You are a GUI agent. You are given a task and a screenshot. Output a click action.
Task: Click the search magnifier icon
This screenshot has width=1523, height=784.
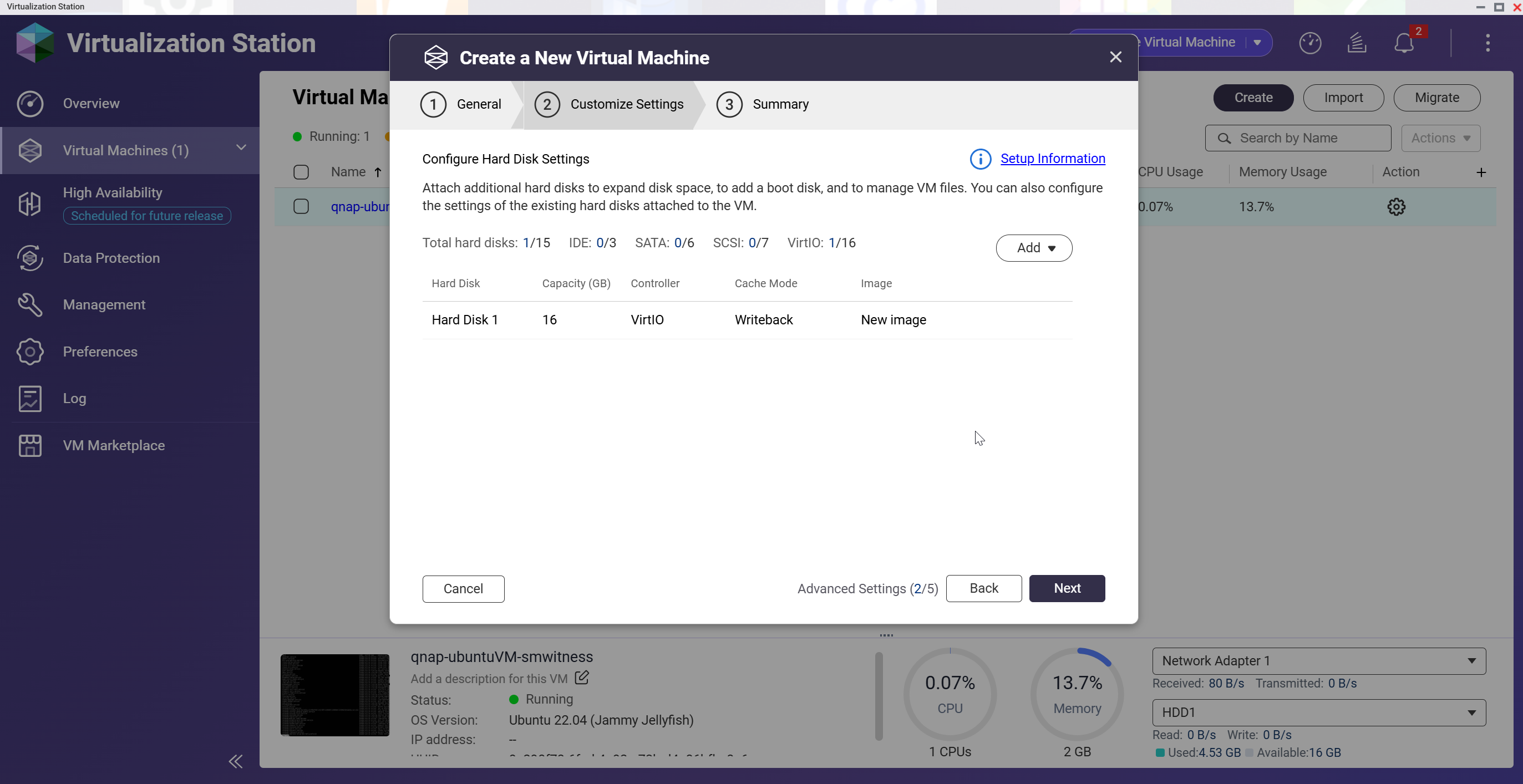point(1224,138)
